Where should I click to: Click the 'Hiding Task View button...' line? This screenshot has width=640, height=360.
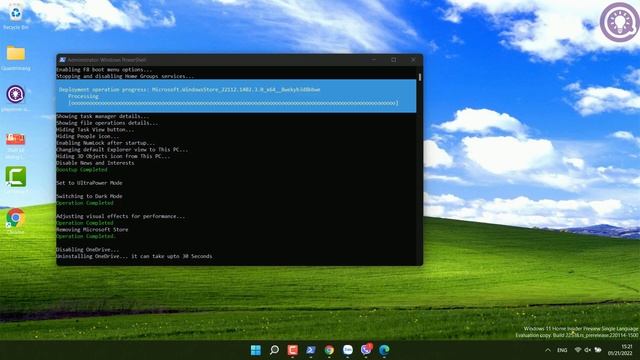(x=95, y=129)
